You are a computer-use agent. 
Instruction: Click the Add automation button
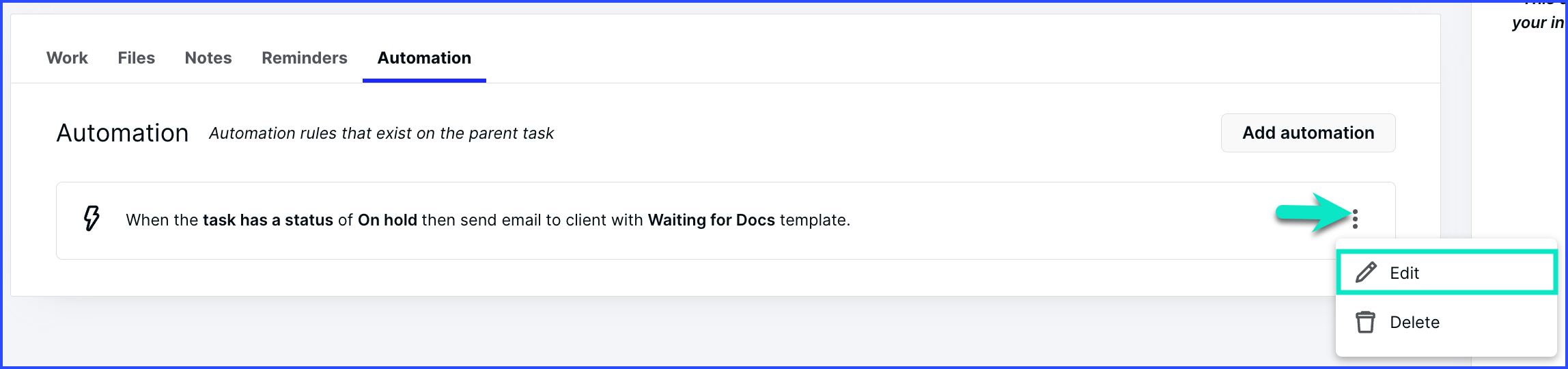pyautogui.click(x=1308, y=133)
